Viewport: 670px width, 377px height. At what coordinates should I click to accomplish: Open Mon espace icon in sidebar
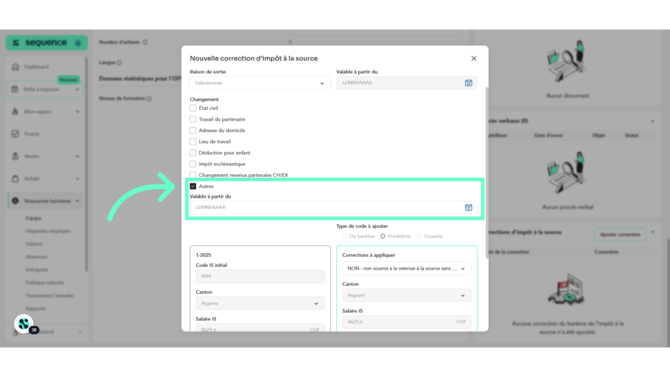pos(15,112)
